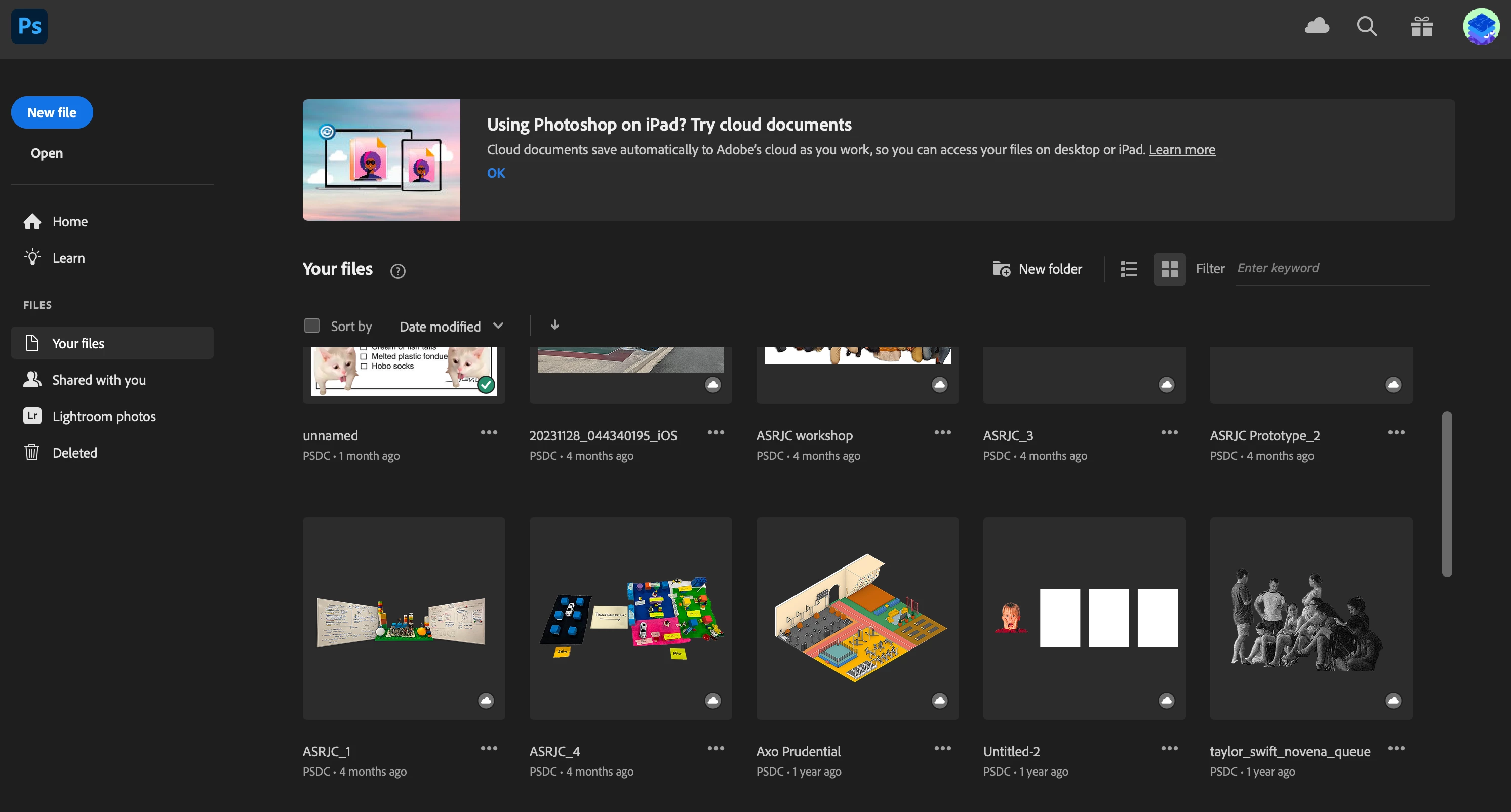Tick the select-all checkbox beside Sort by
The image size is (1511, 812).
click(311, 326)
